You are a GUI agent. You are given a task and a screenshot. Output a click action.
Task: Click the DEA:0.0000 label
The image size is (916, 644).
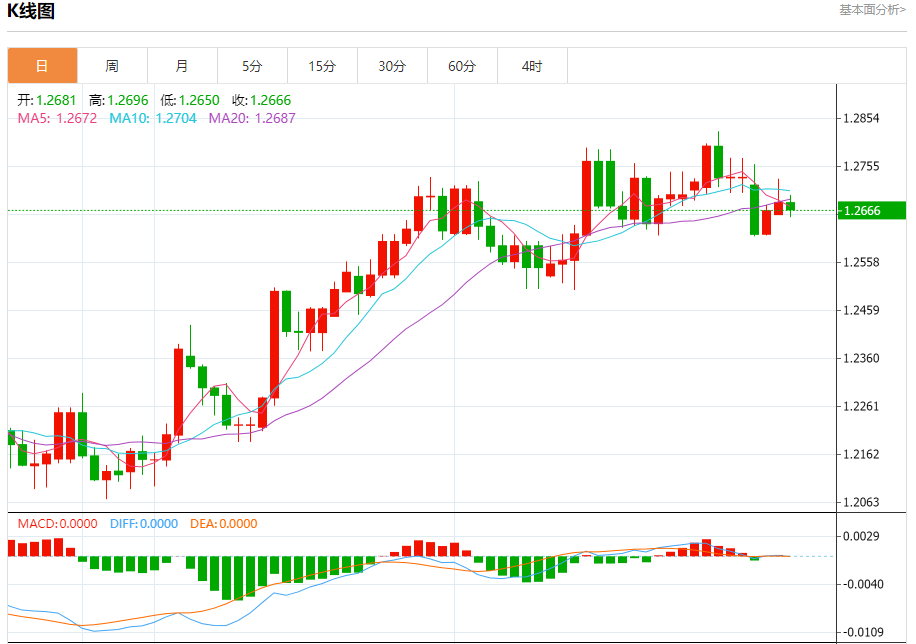click(224, 524)
